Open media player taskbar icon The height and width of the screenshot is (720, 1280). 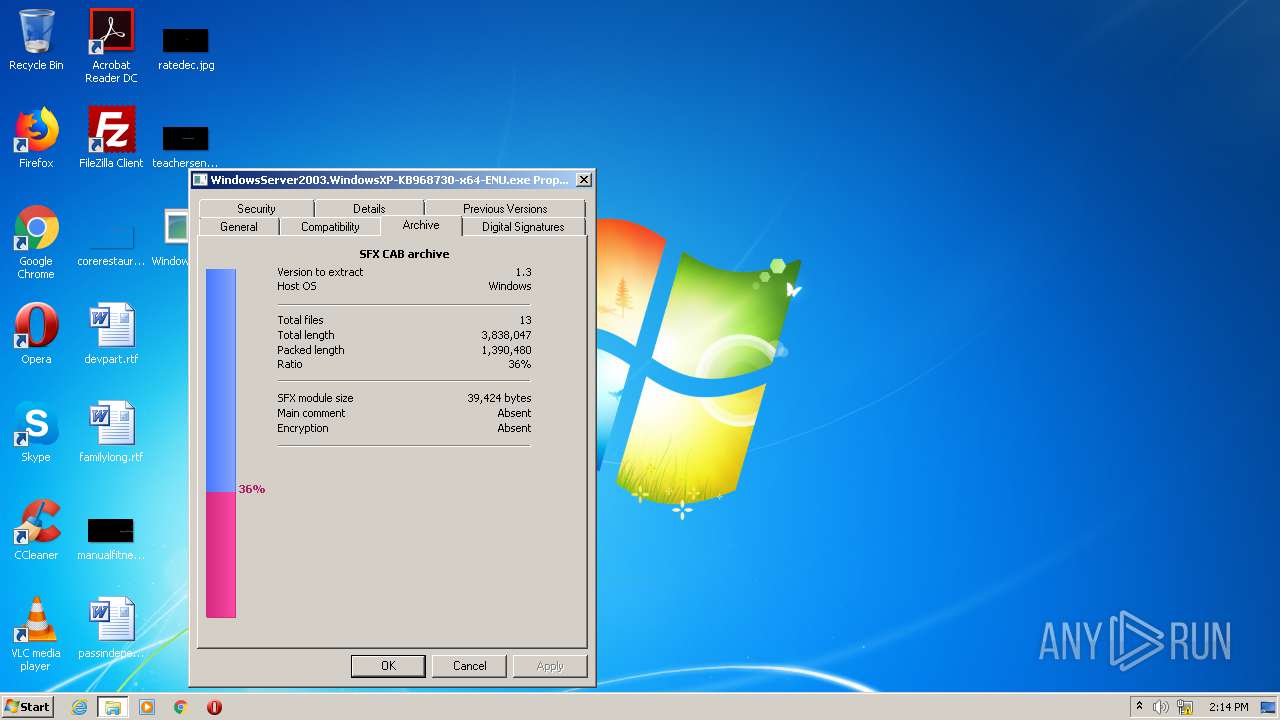(147, 707)
